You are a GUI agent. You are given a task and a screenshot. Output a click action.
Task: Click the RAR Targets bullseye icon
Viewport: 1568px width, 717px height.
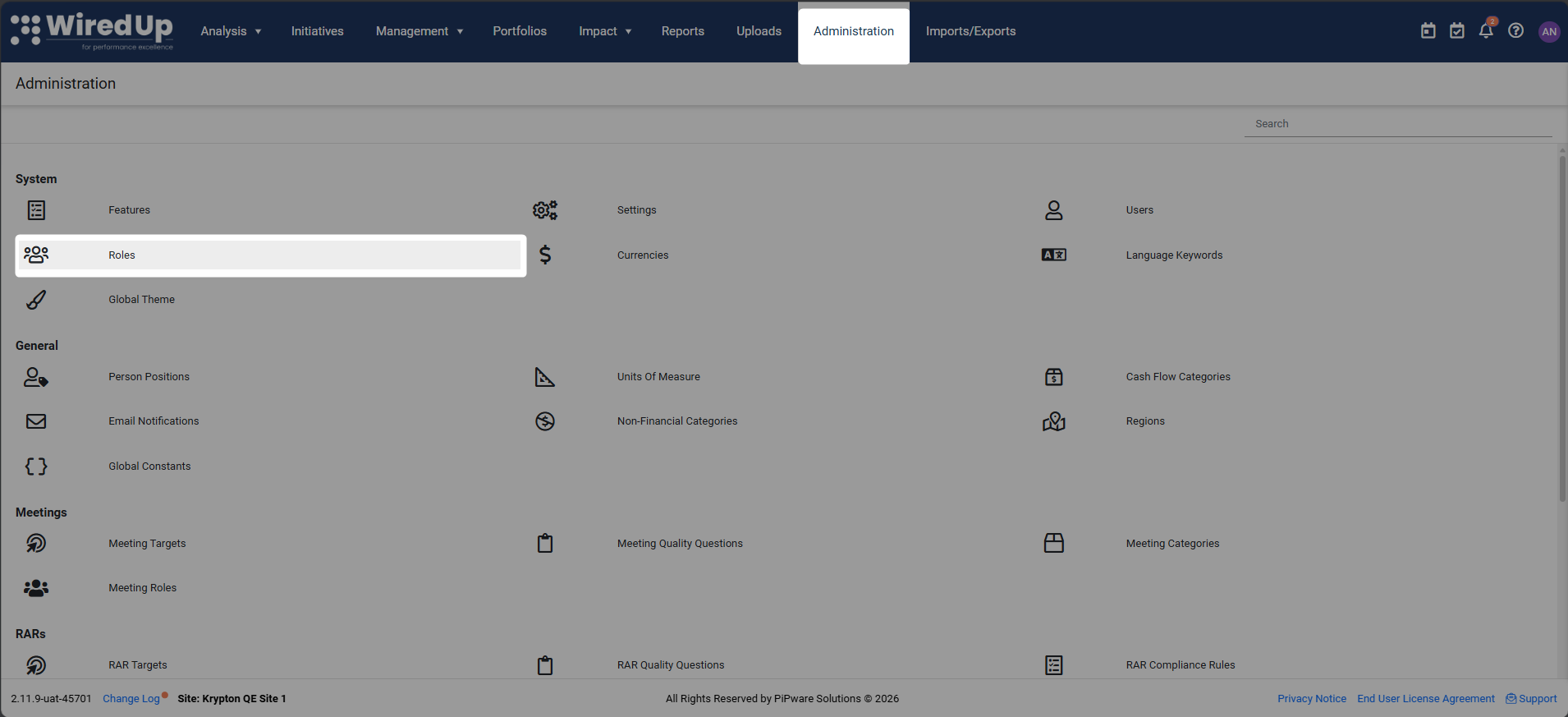(x=36, y=665)
